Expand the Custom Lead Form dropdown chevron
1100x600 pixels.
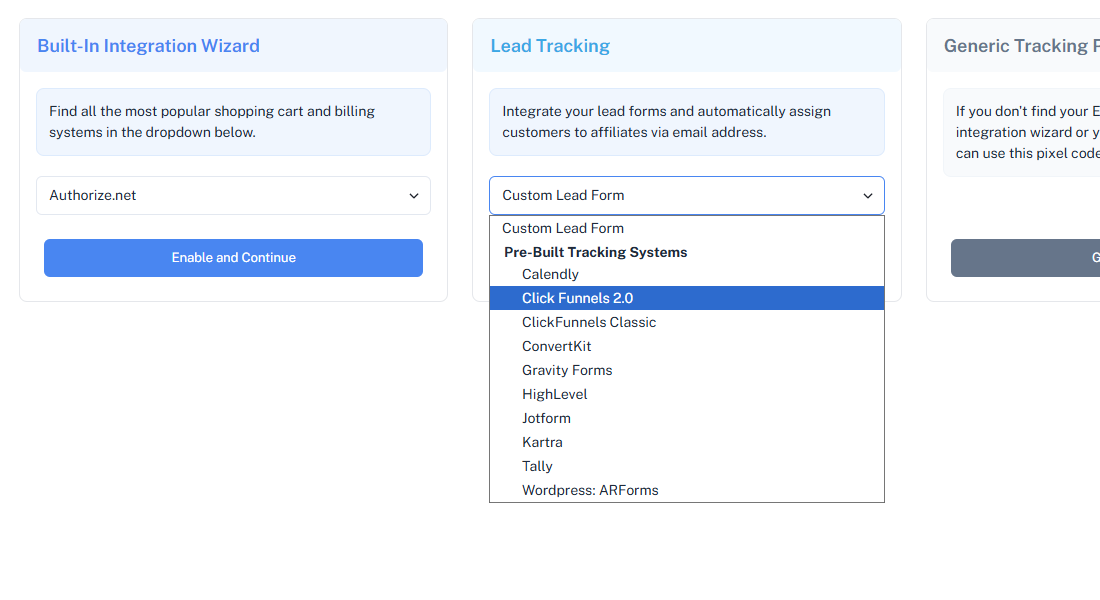(x=868, y=195)
